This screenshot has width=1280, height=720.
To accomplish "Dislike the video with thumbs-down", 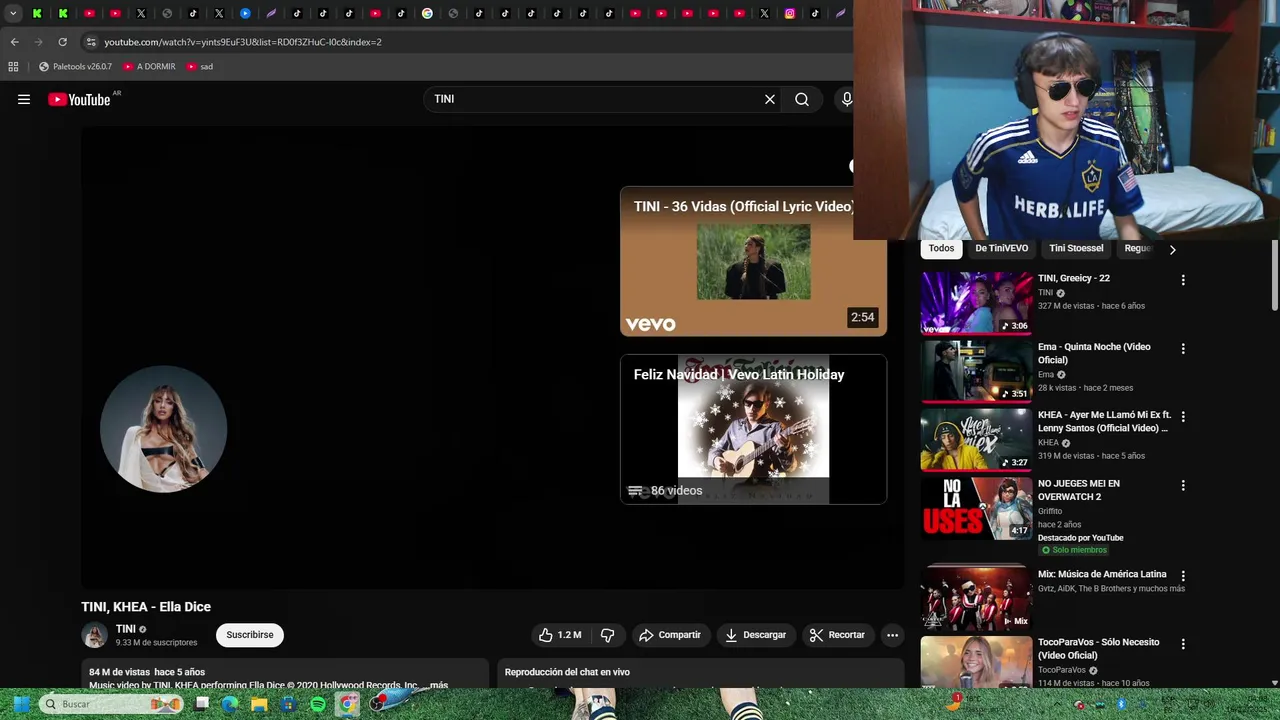I will (x=607, y=635).
